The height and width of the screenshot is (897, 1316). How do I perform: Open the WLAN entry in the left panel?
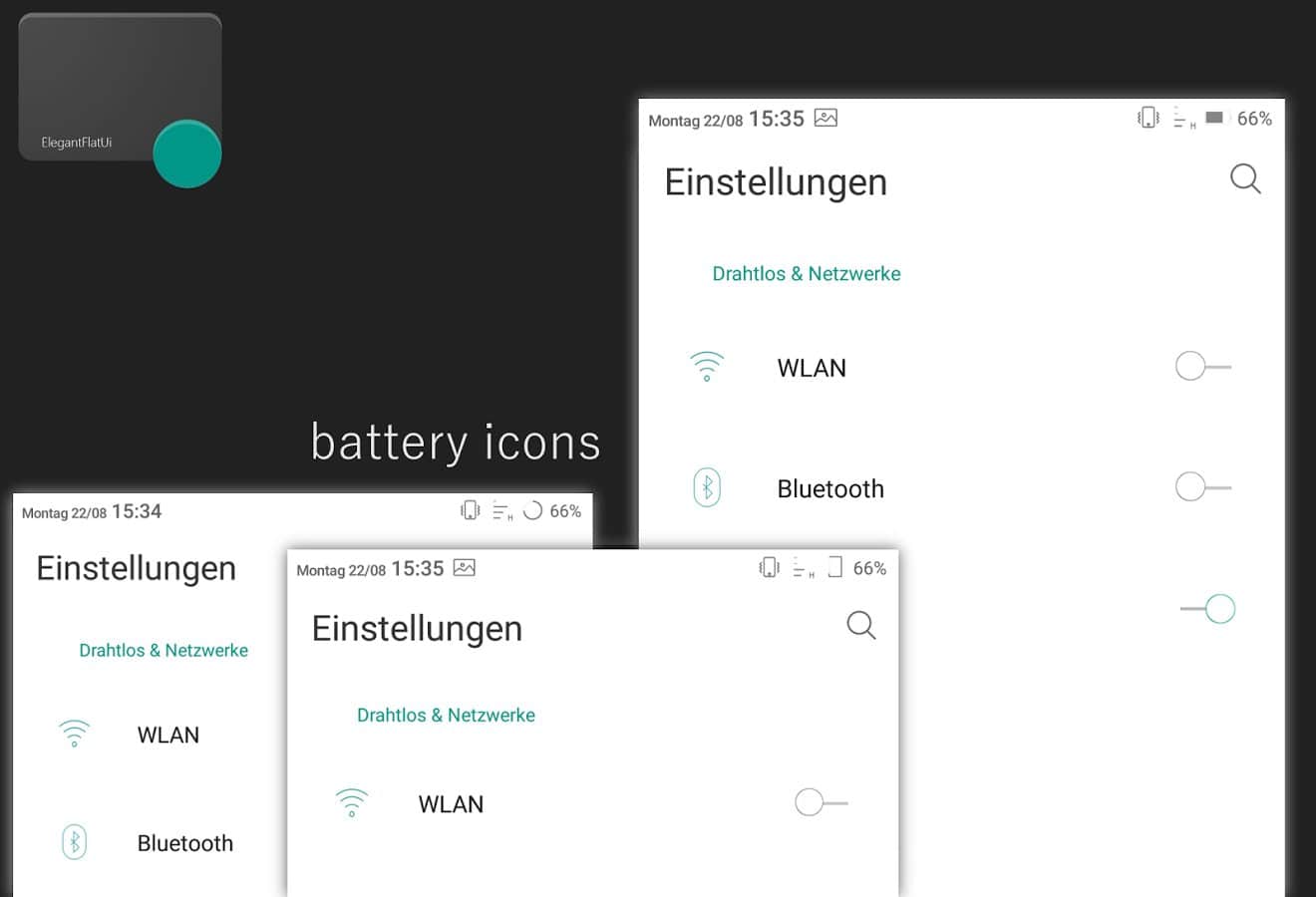point(150,735)
